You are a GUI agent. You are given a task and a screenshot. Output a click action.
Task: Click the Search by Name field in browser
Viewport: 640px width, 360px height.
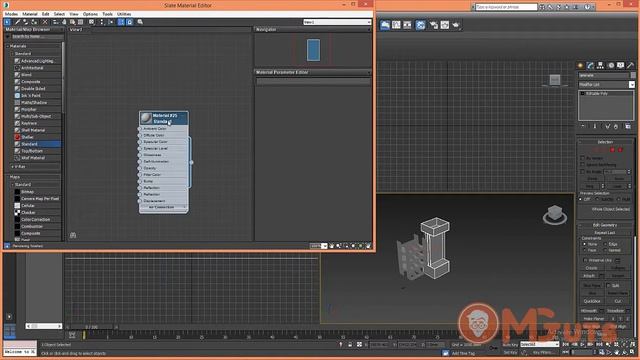point(37,37)
